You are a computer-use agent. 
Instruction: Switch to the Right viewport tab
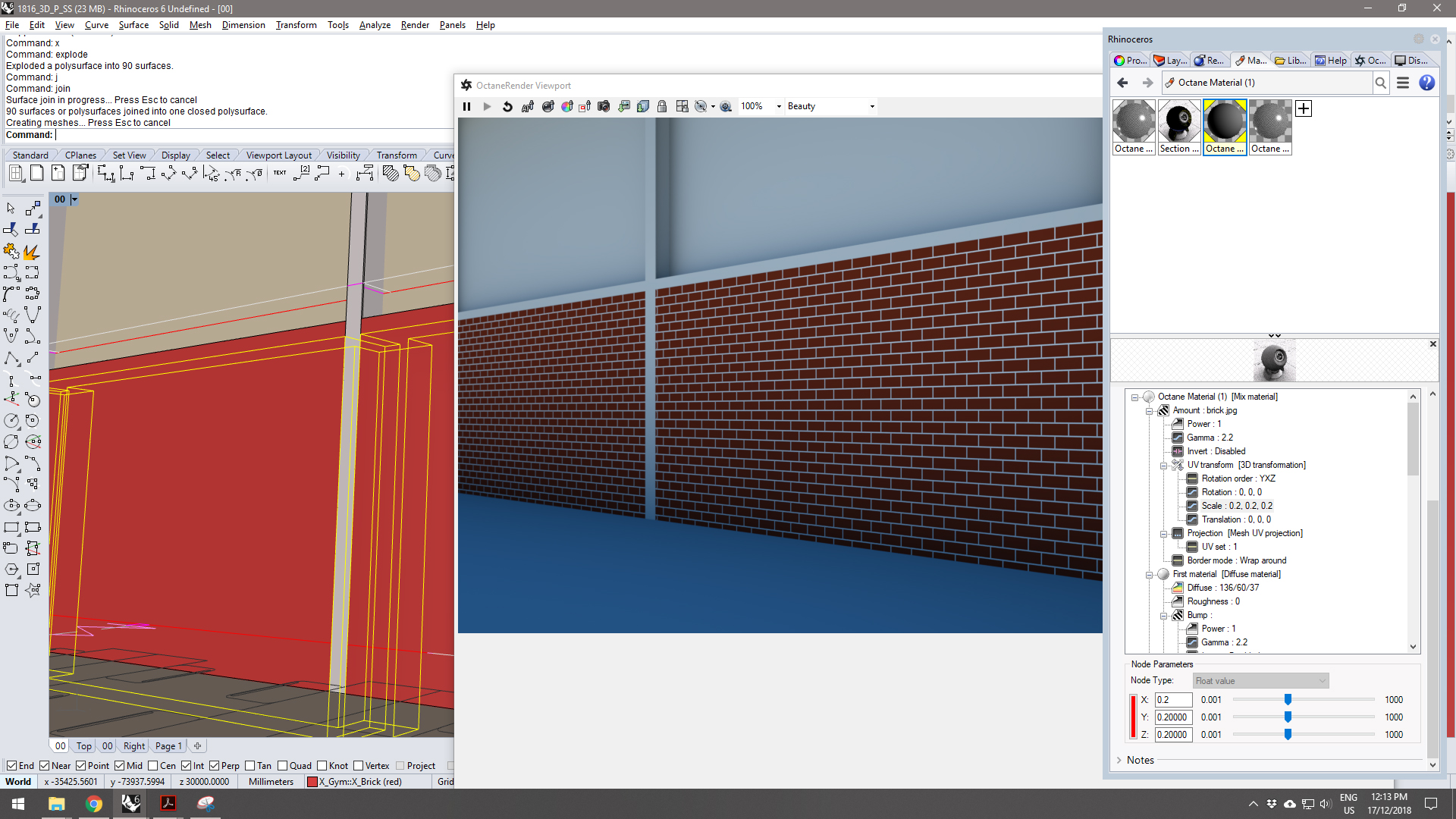point(133,746)
